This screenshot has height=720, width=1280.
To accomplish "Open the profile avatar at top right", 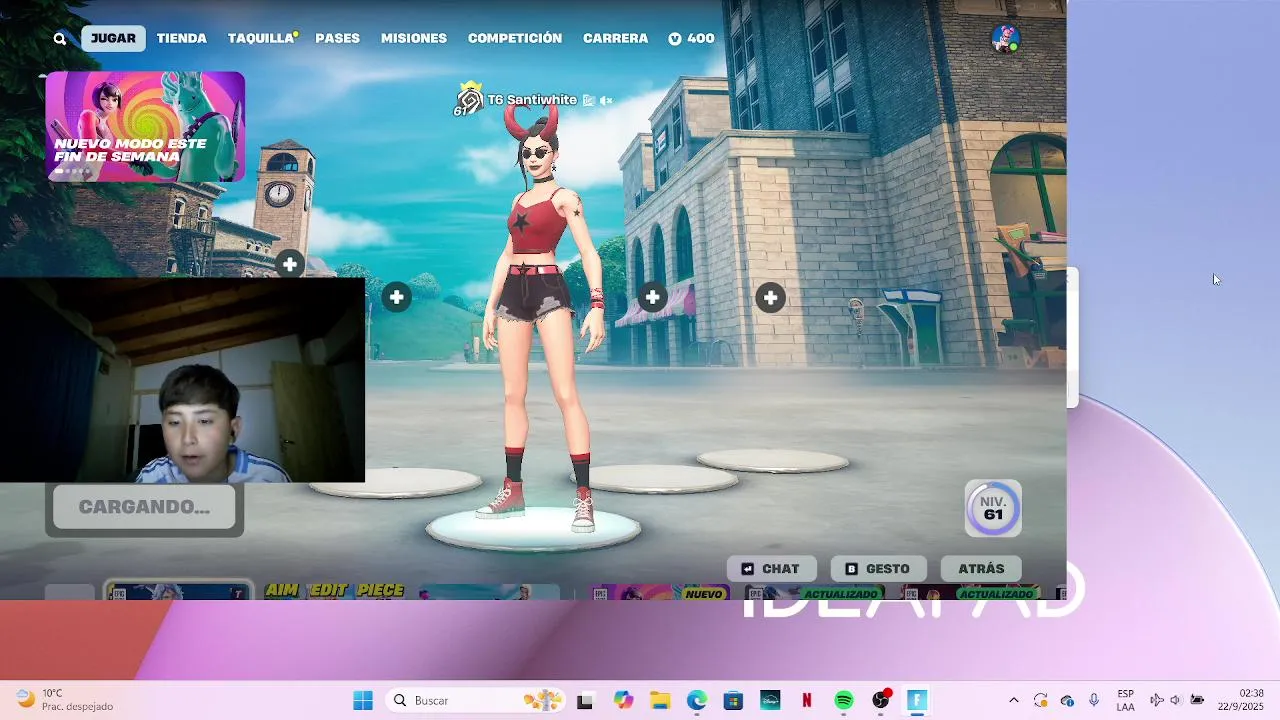I will coord(1005,39).
